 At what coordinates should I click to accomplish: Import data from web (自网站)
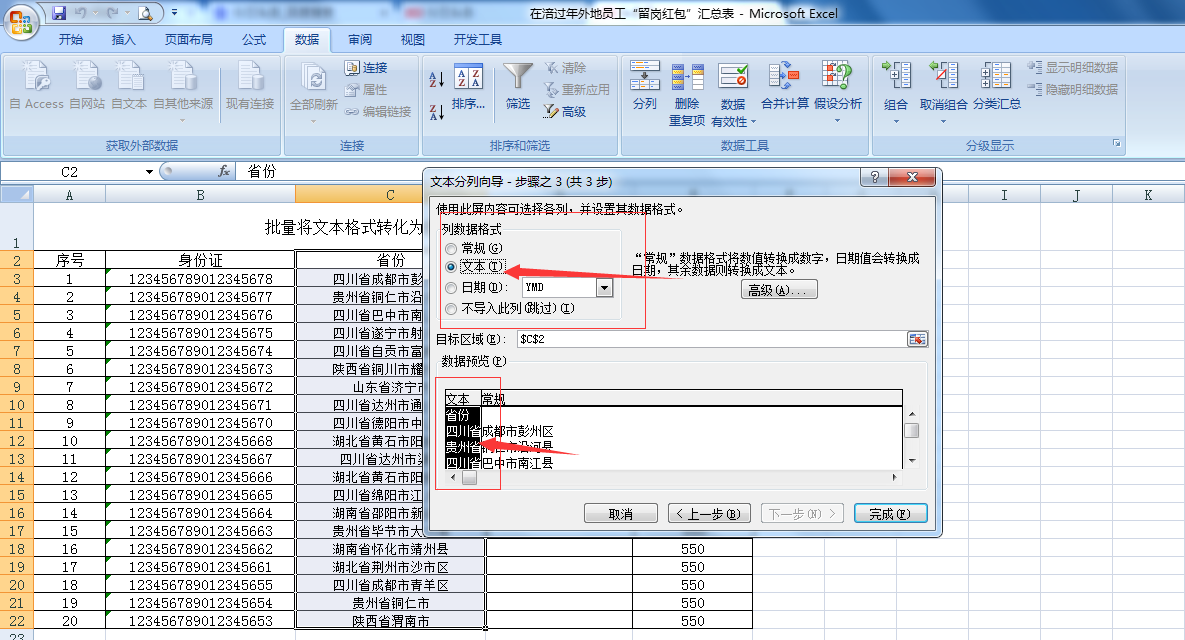(x=87, y=86)
